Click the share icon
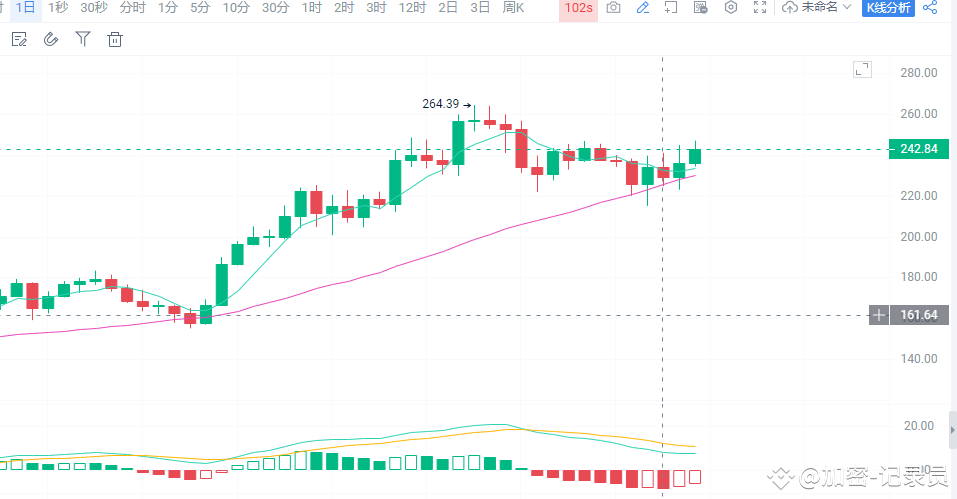 coord(930,8)
